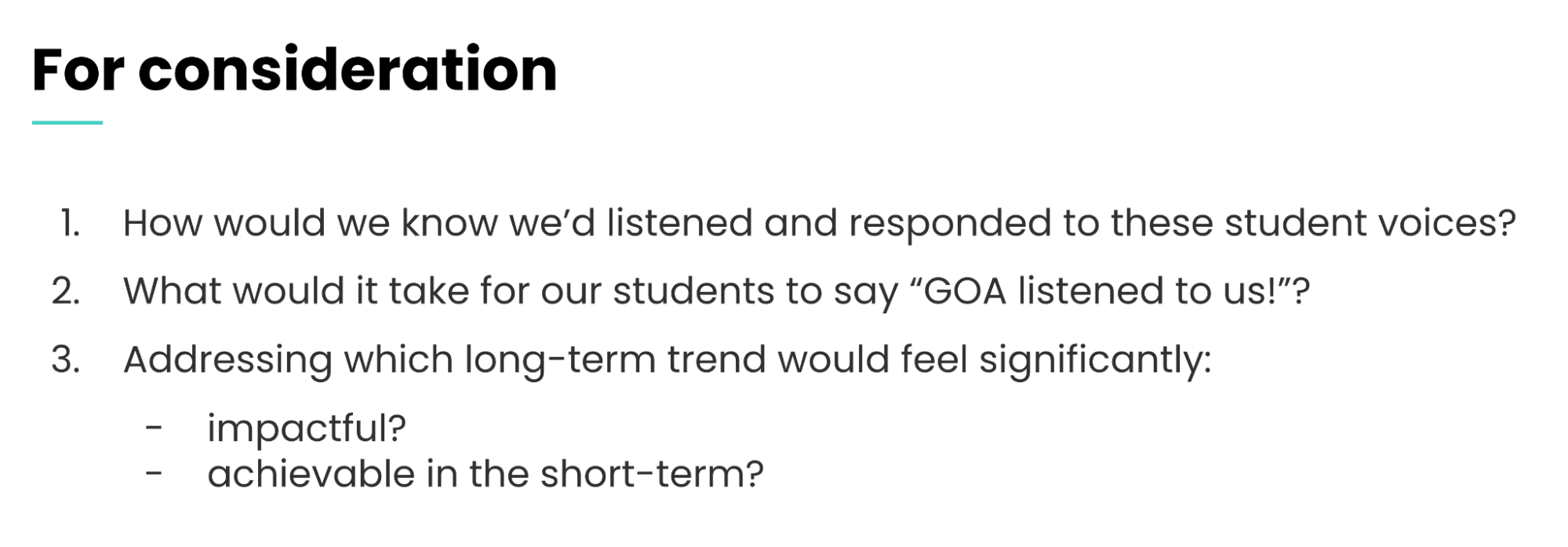The image size is (1568, 547).
Task: Click the teal accent line under title
Action: [x=67, y=122]
